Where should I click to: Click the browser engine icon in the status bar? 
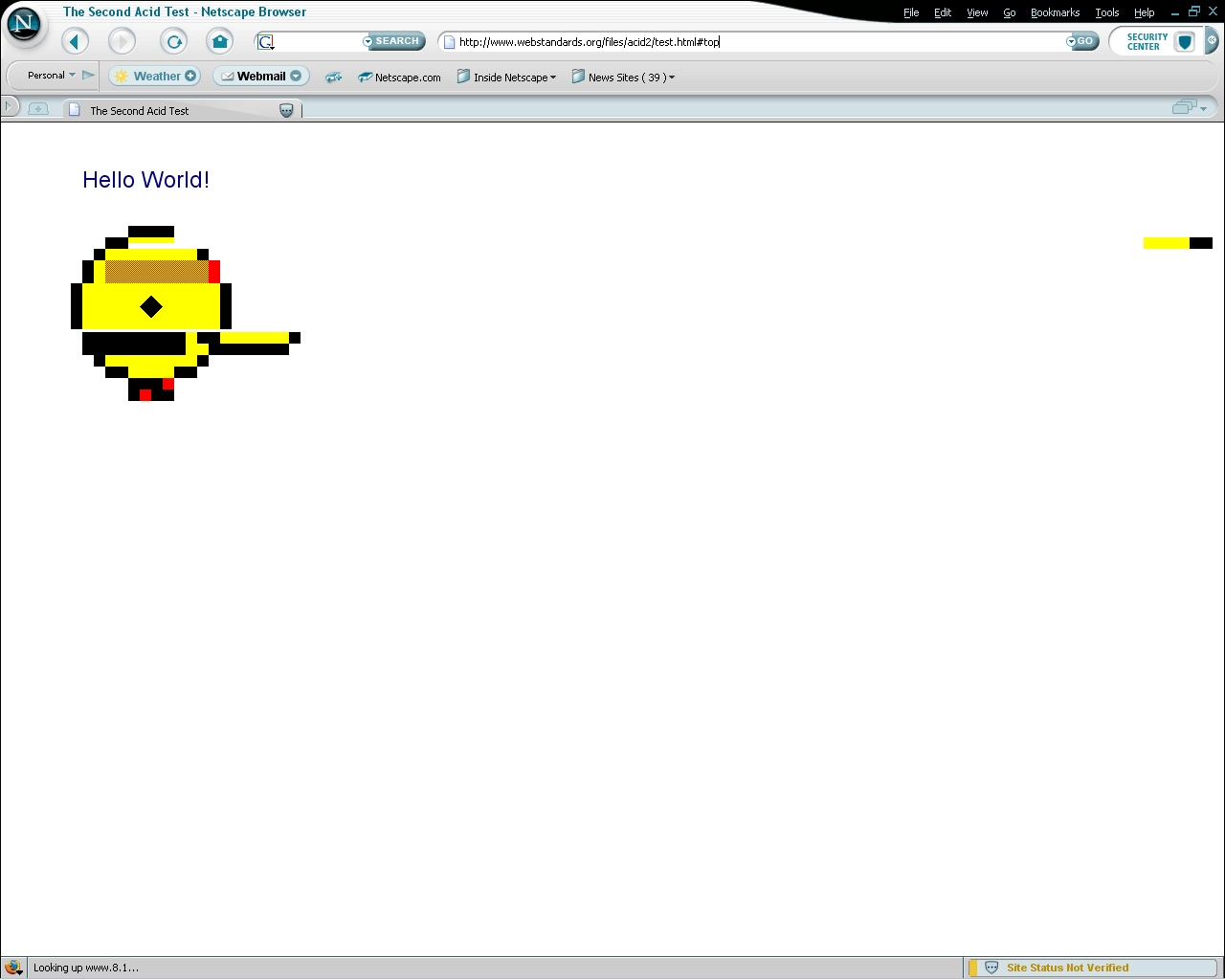(x=13, y=968)
